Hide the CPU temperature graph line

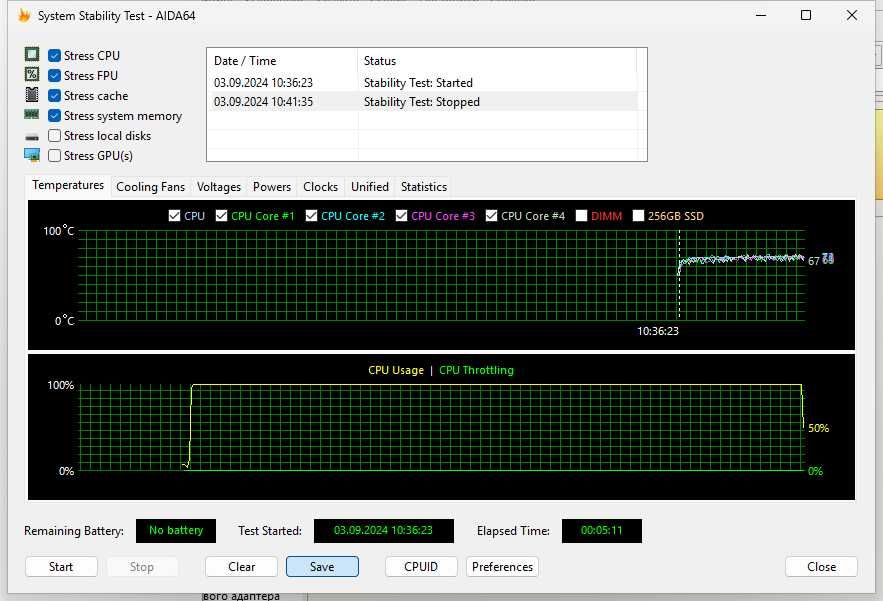pyautogui.click(x=175, y=216)
